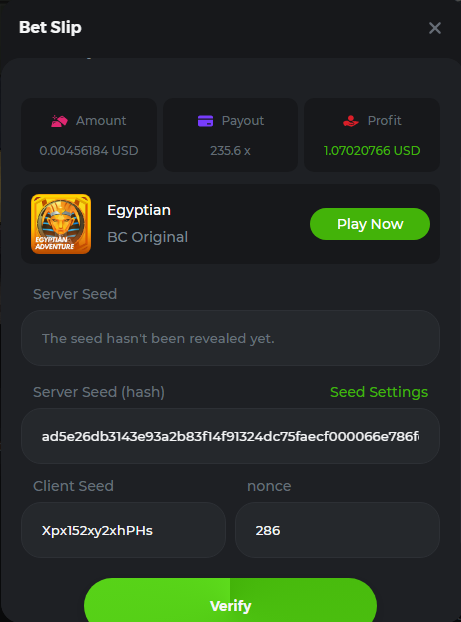Click the BC Original label
The width and height of the screenshot is (461, 622).
(x=148, y=237)
